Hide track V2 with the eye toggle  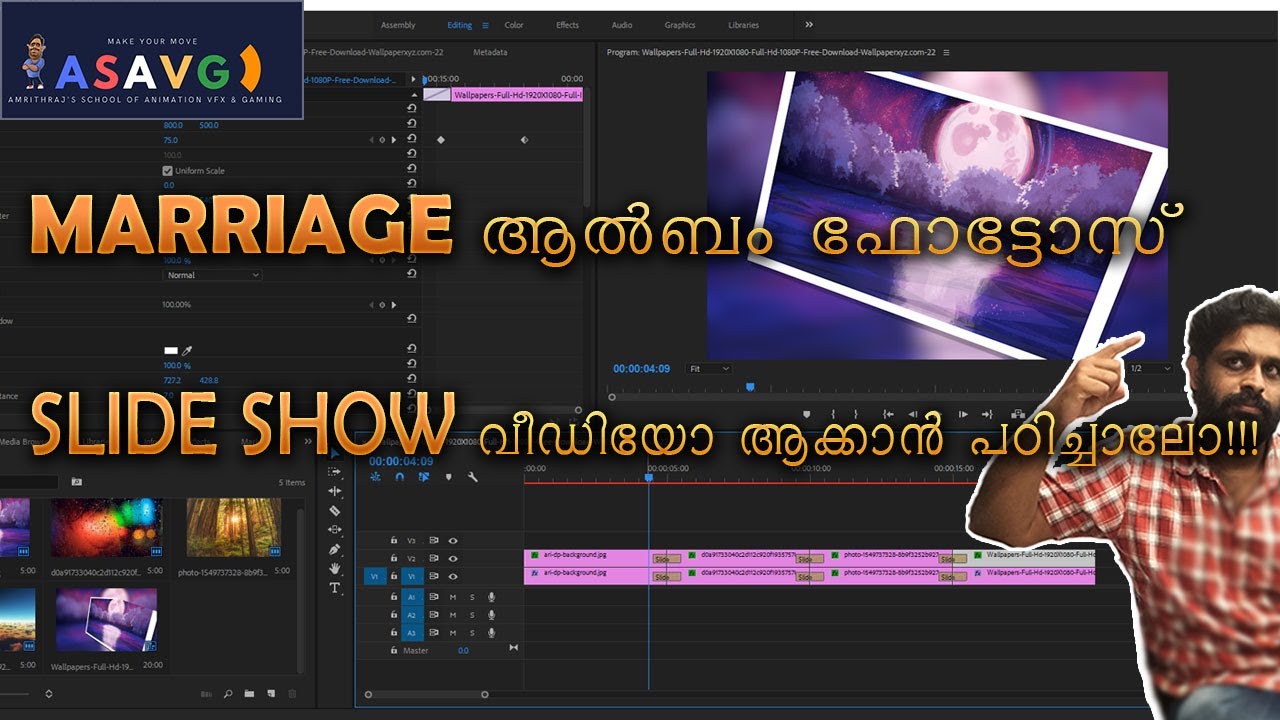(x=453, y=558)
